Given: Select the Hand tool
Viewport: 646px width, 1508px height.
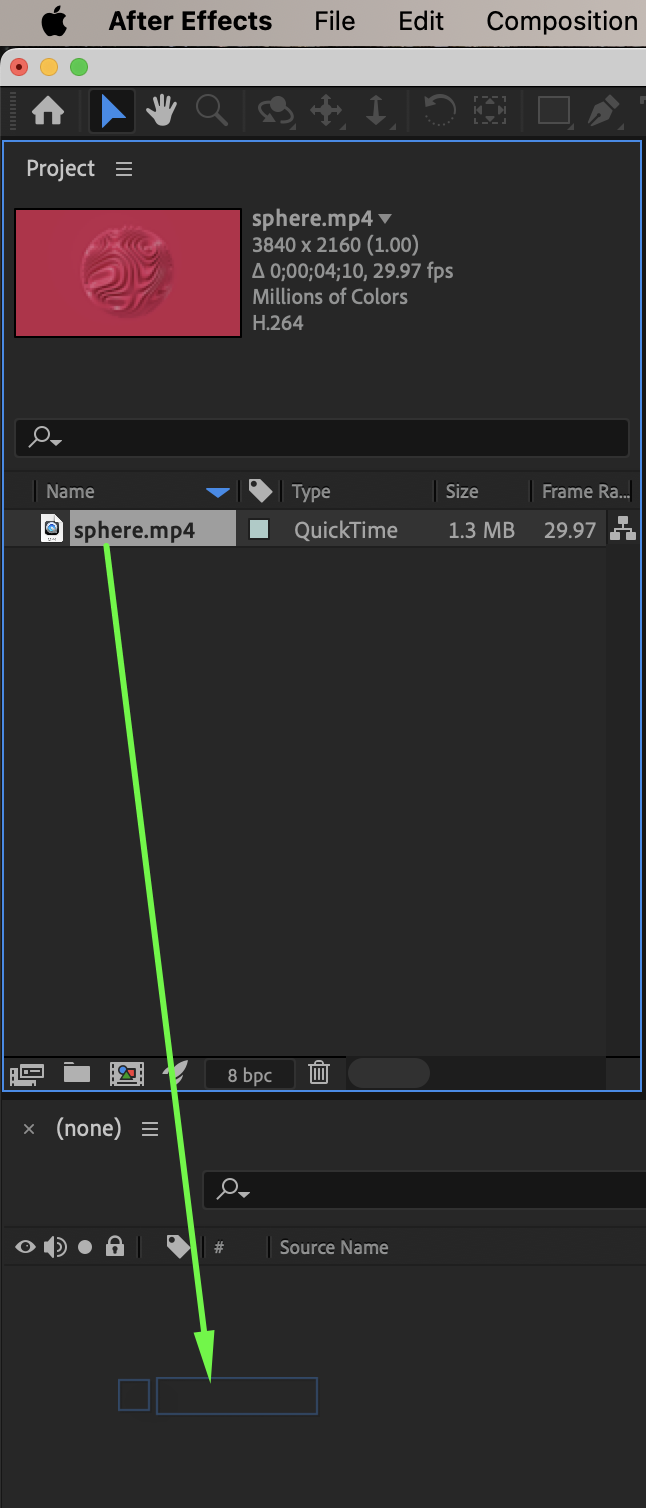Looking at the screenshot, I should tap(161, 111).
